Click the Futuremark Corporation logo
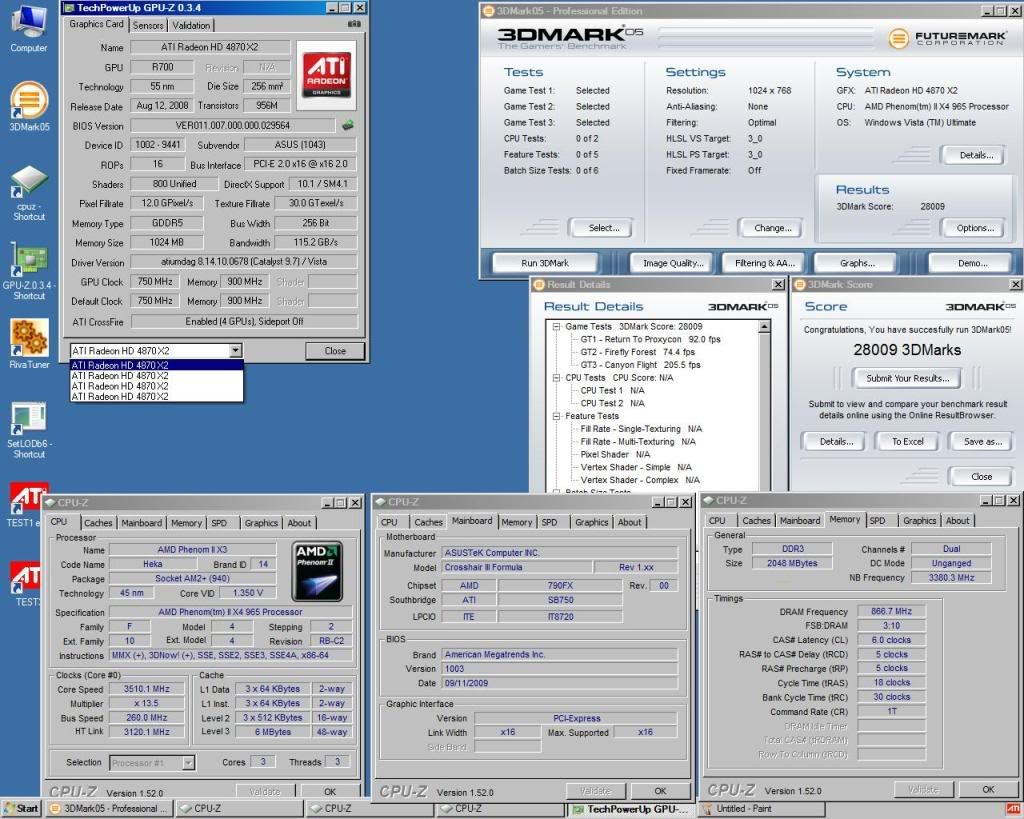The image size is (1024, 819). pyautogui.click(x=947, y=39)
